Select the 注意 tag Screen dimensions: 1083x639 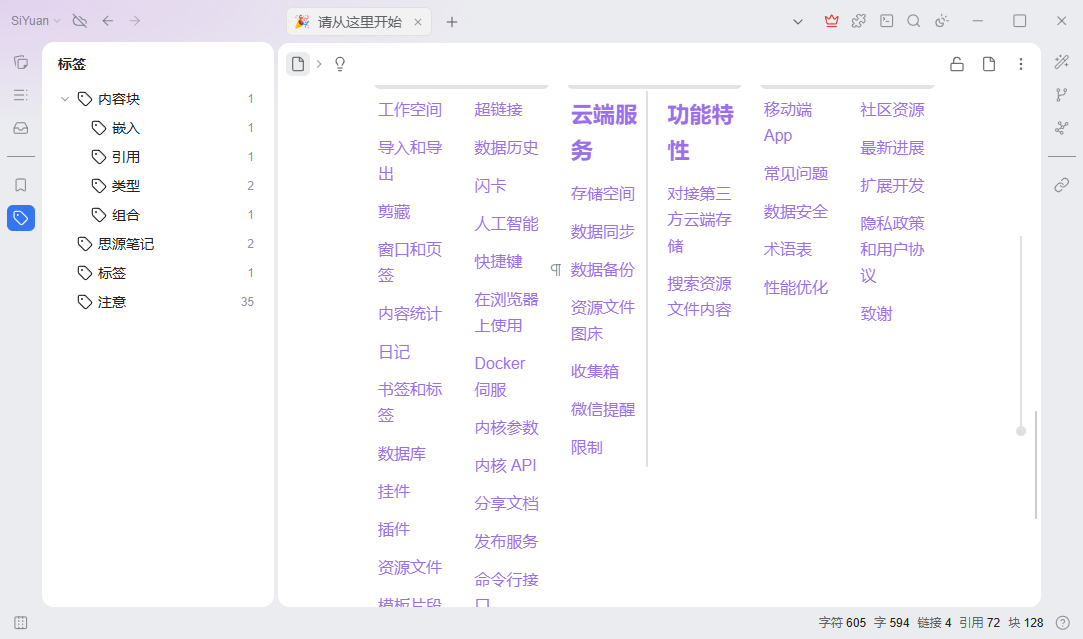158,302
